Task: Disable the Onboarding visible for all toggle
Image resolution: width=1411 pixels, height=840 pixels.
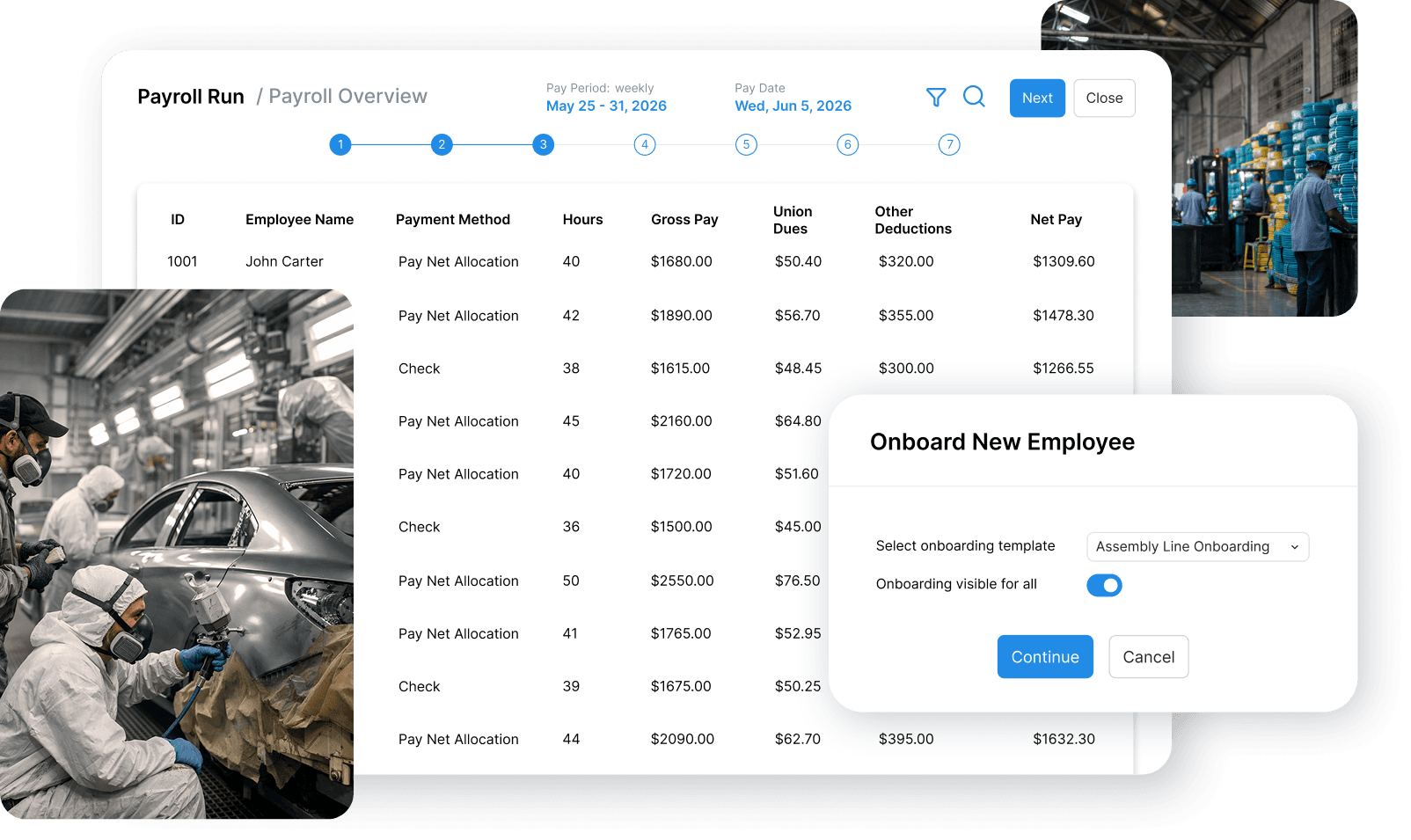Action: [1104, 585]
